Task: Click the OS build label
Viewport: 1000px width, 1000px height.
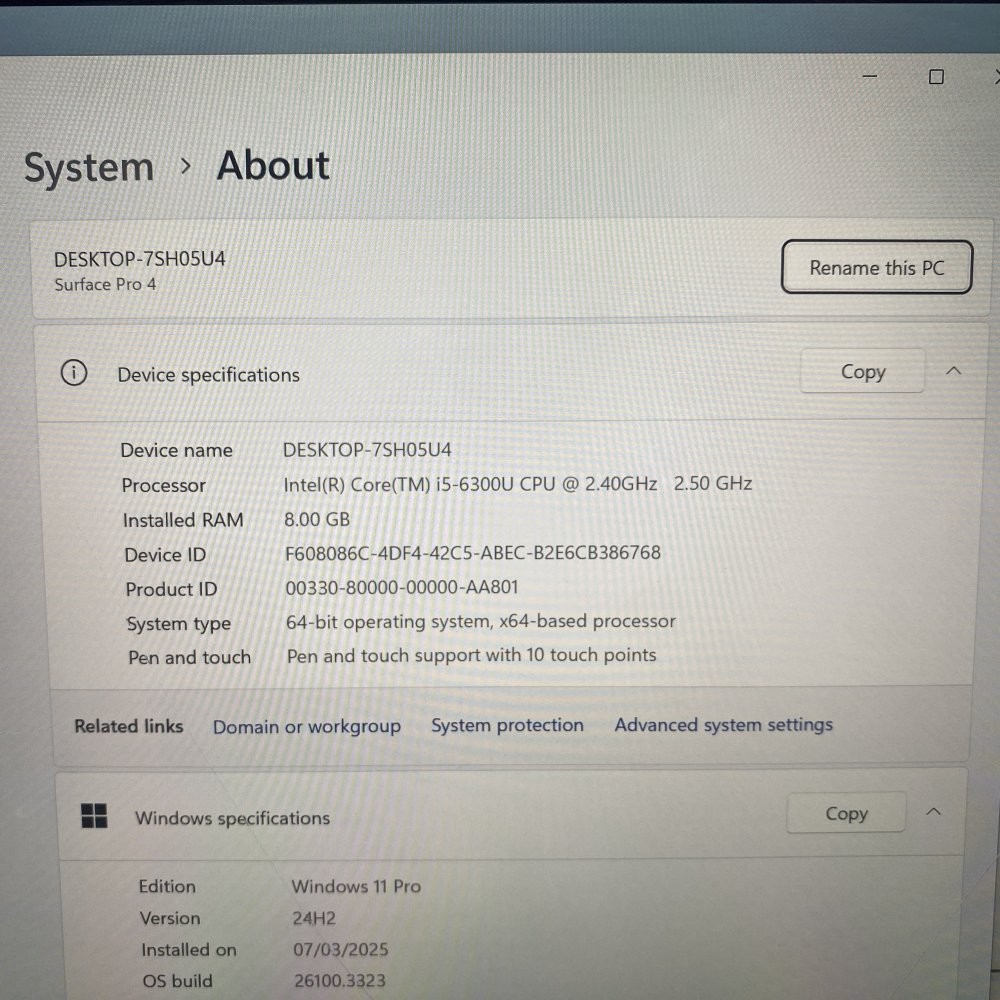Action: [177, 981]
